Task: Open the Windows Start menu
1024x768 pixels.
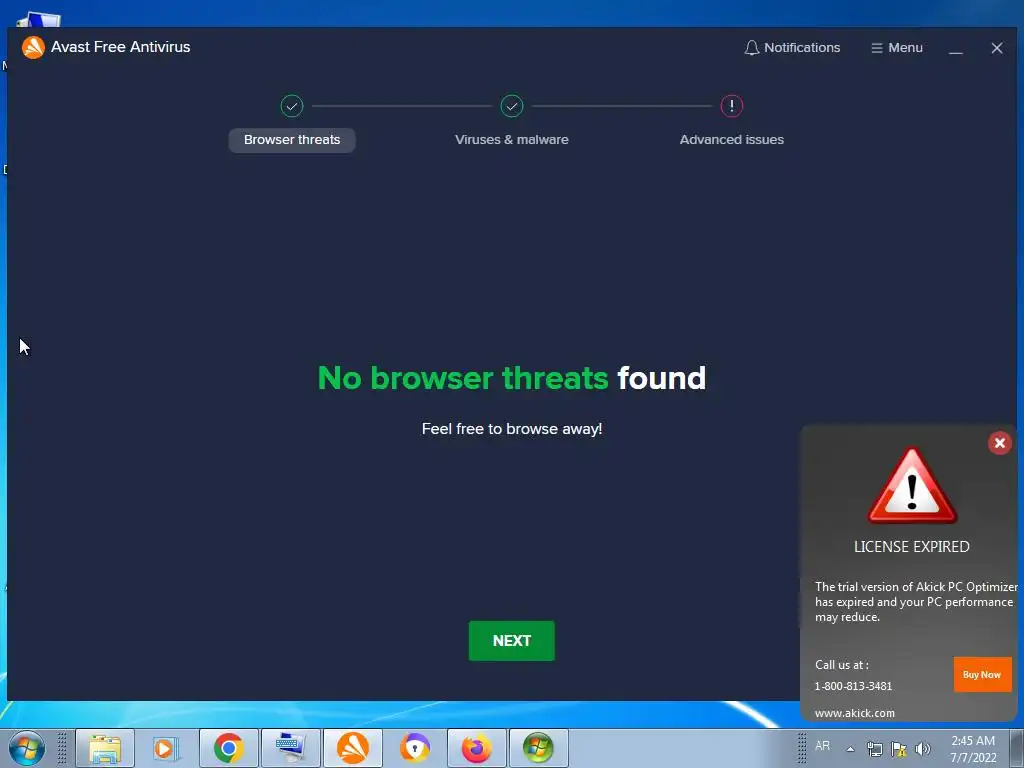Action: click(x=27, y=748)
